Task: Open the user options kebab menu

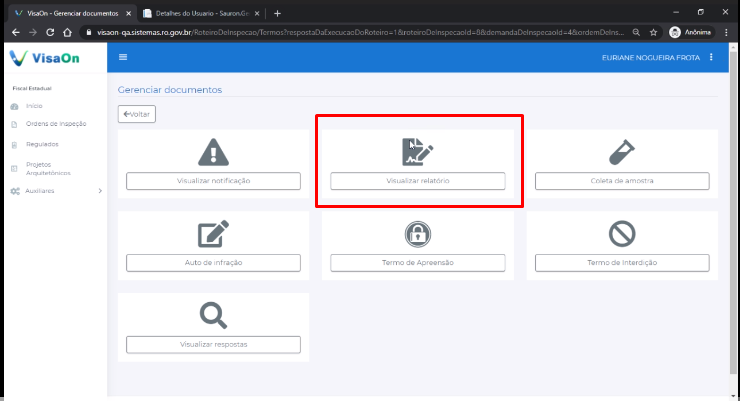Action: [x=711, y=57]
